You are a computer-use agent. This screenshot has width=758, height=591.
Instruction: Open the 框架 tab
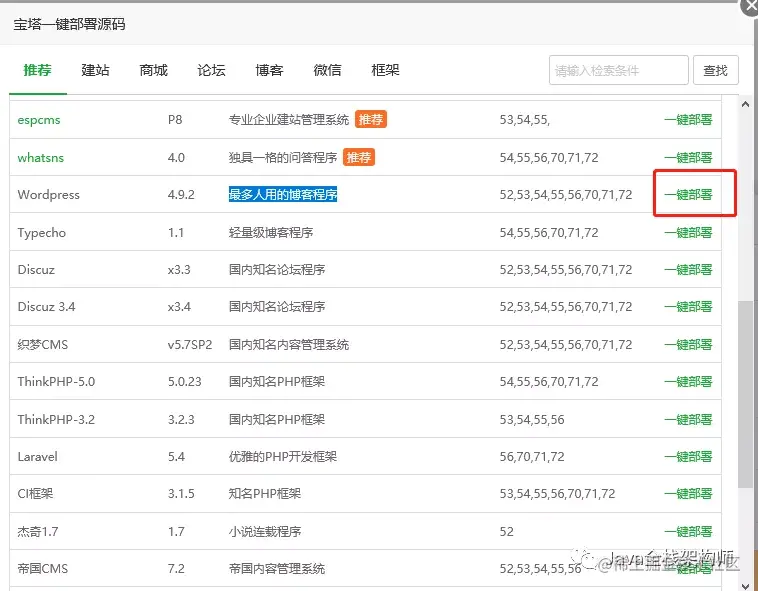click(x=385, y=71)
